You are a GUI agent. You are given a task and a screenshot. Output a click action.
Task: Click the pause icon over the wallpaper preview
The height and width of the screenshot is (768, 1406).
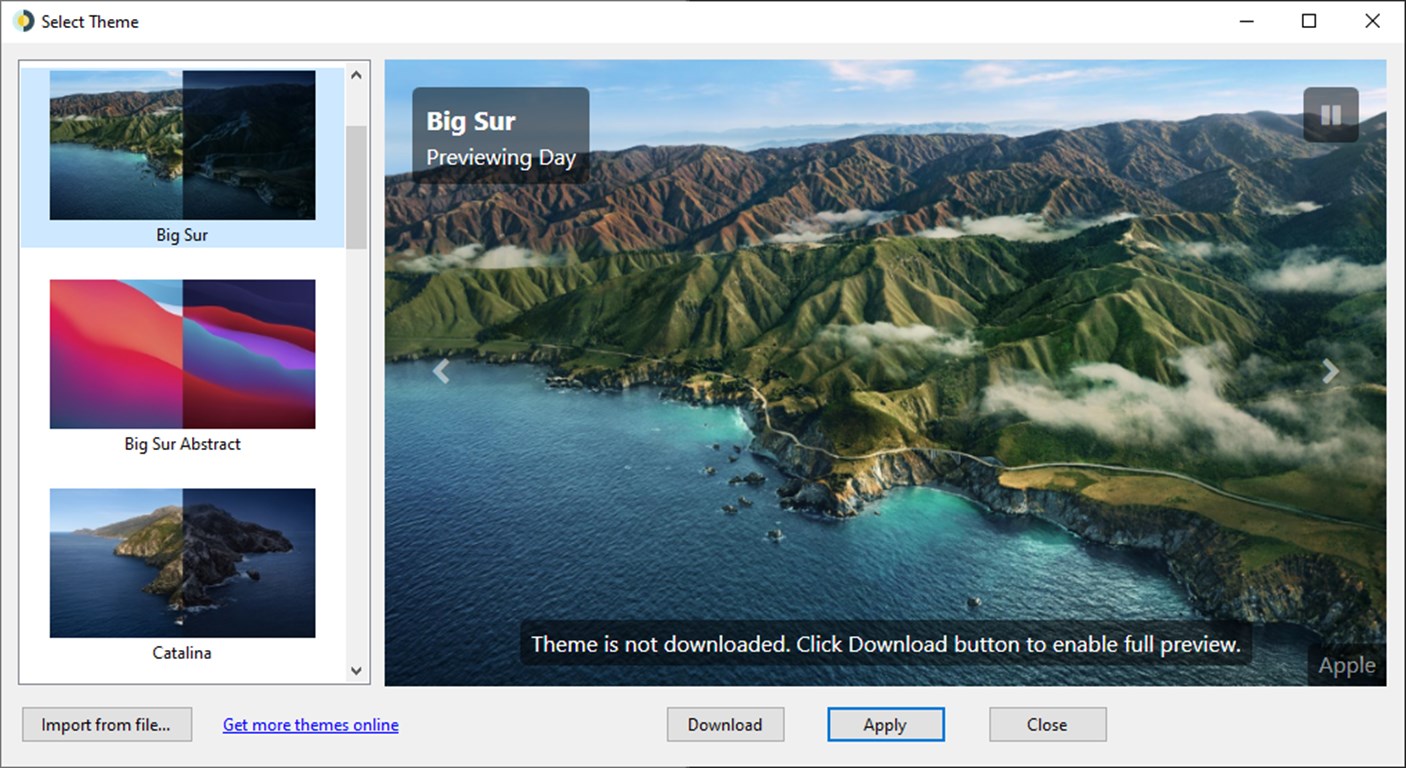pyautogui.click(x=1331, y=114)
